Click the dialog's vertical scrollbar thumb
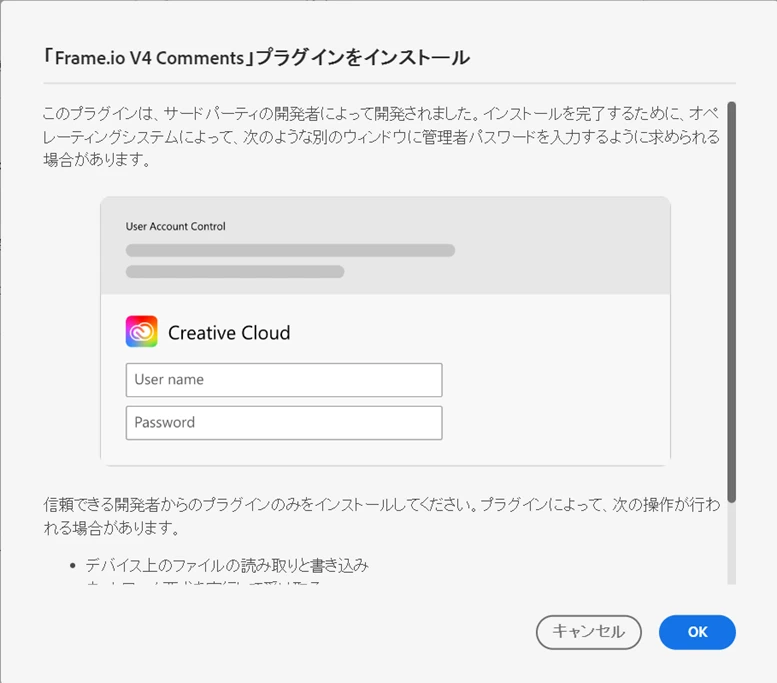This screenshot has width=777, height=683. point(731,302)
